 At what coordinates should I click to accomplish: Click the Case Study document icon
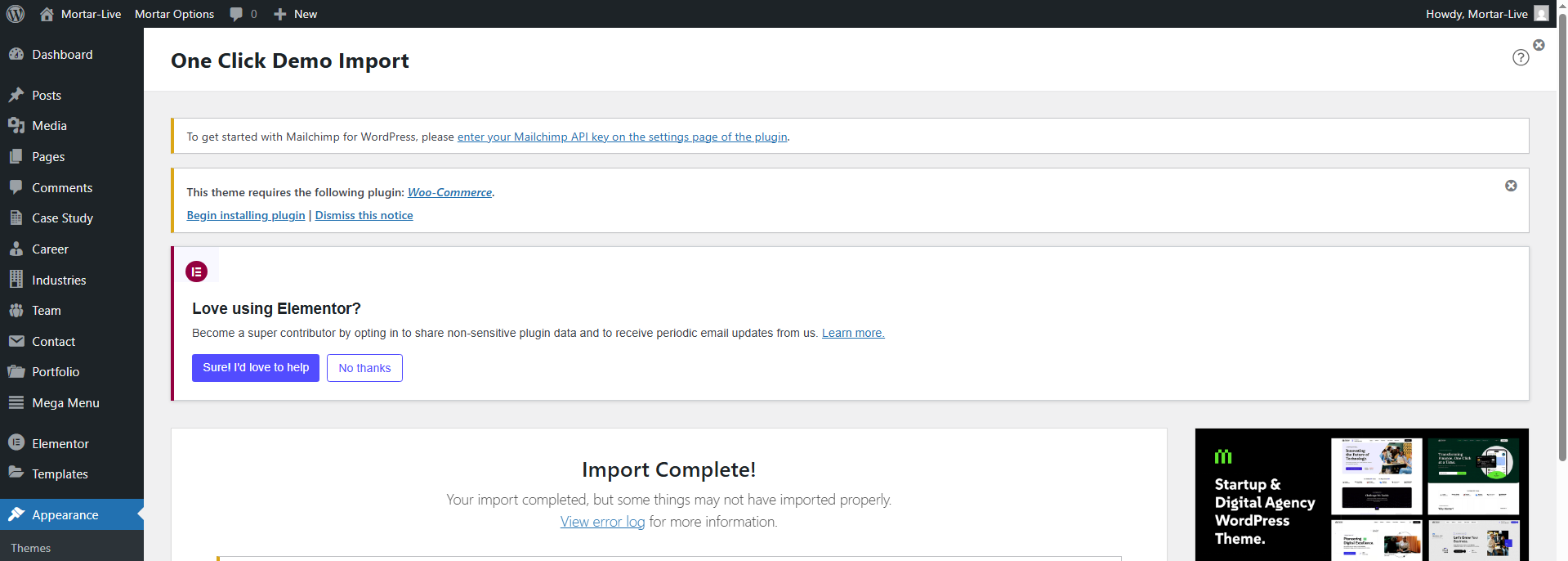coord(16,218)
